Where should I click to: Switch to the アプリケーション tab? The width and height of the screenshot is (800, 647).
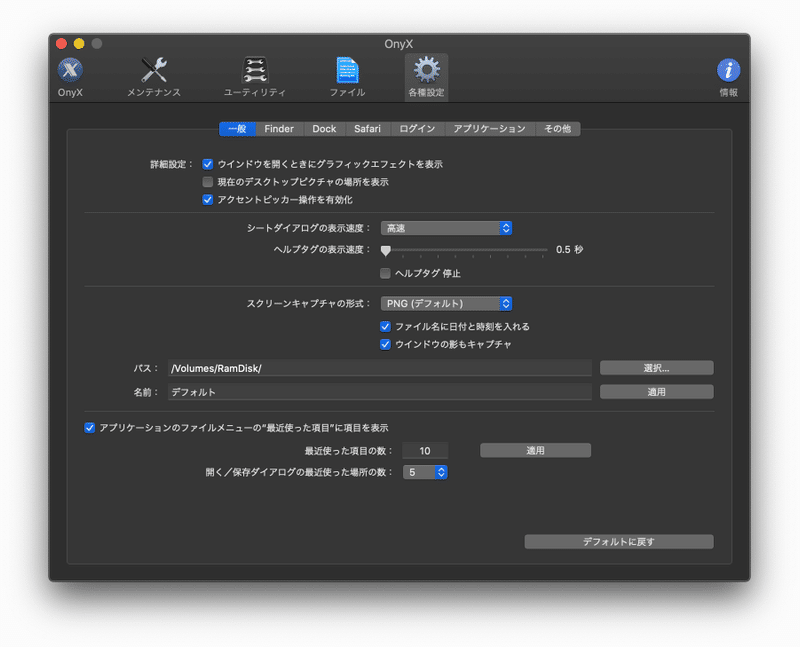click(x=489, y=129)
